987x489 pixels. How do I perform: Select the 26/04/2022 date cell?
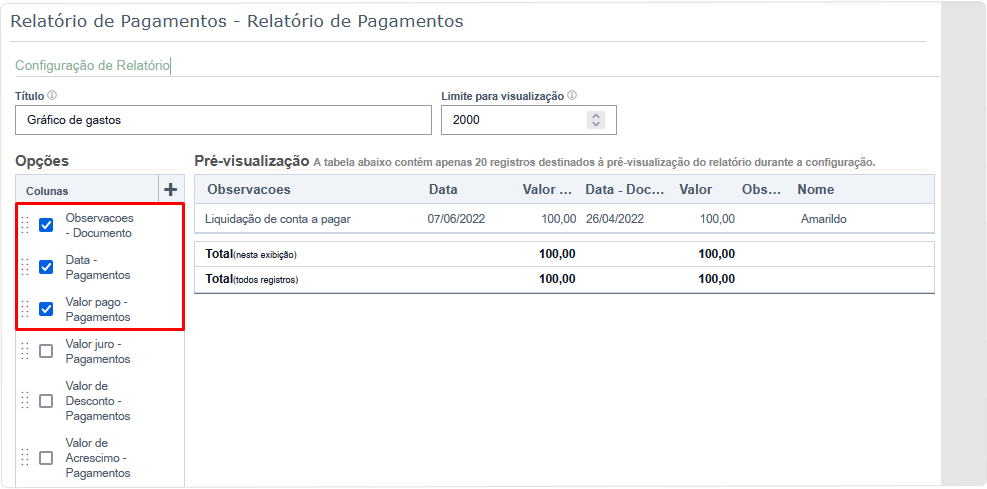(x=614, y=219)
